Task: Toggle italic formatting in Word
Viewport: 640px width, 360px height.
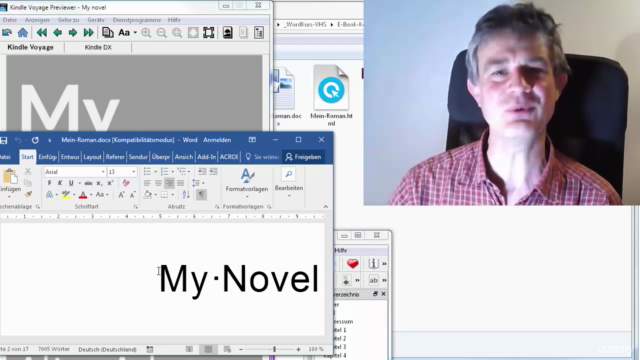Action: tap(60, 183)
